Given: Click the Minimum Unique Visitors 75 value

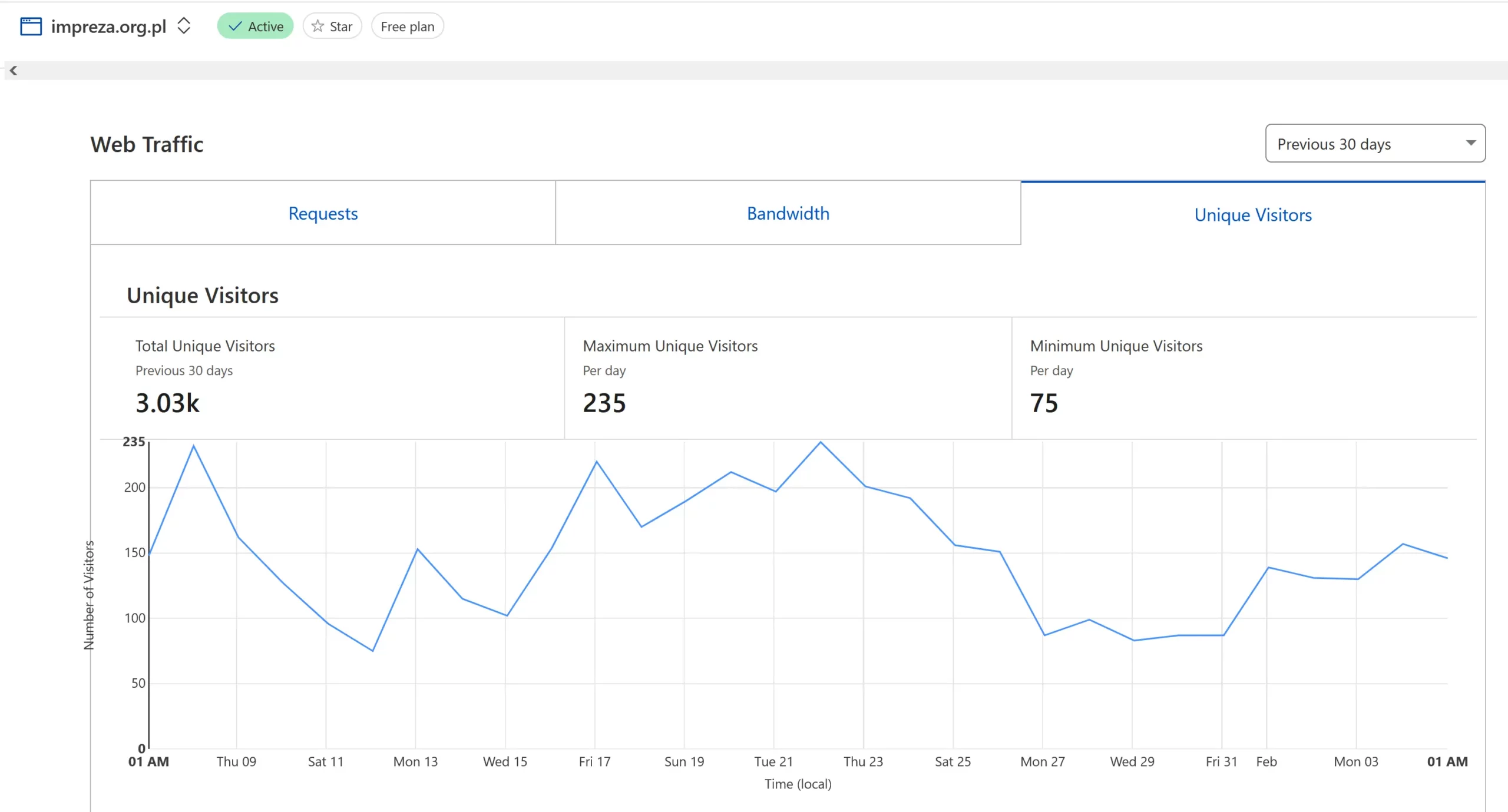Looking at the screenshot, I should click(1044, 403).
